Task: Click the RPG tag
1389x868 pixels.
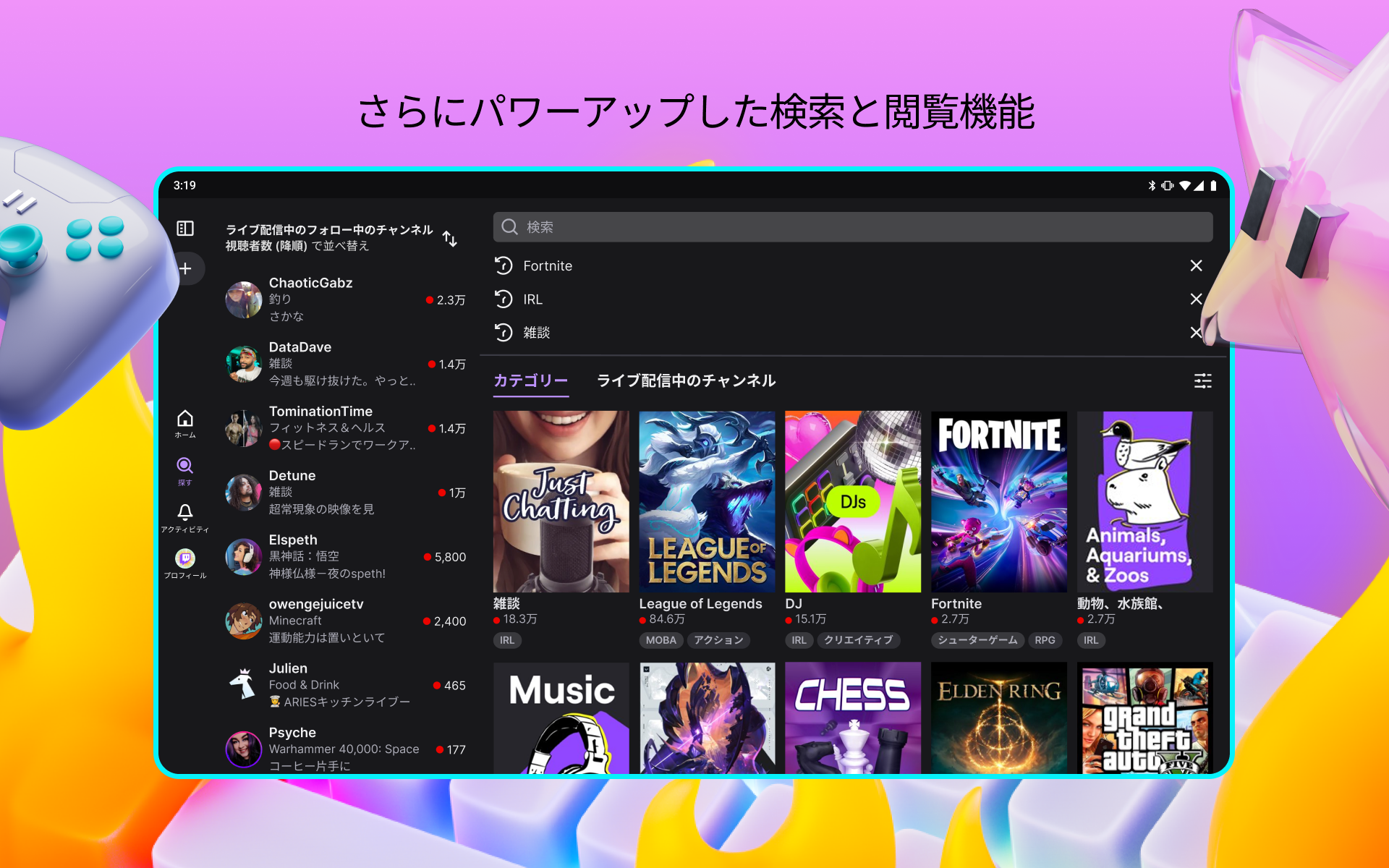Action: 1045,640
